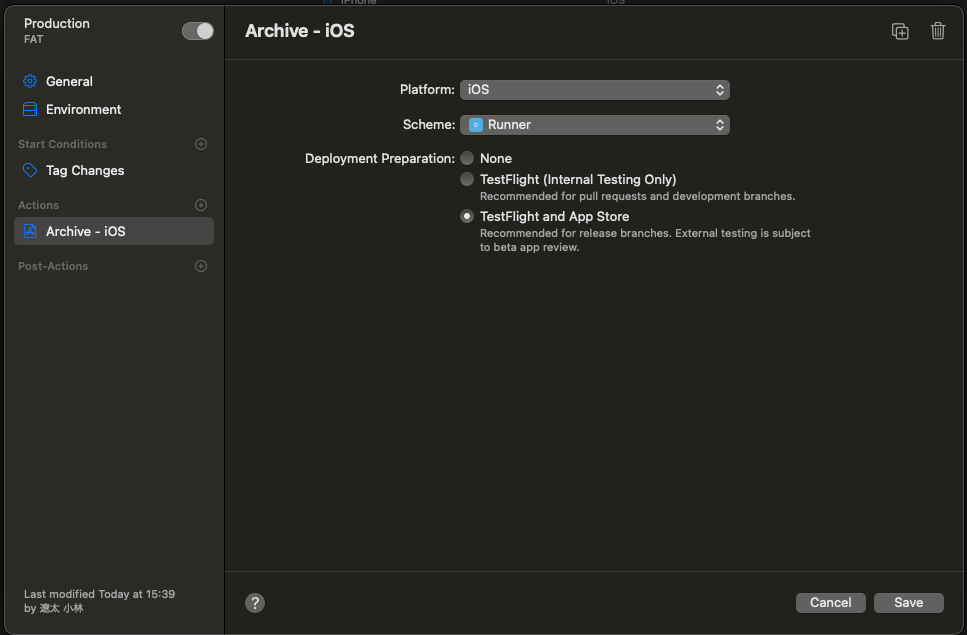Select Archive - iOS action in sidebar
Screen dimensions: 967x635
(x=114, y=231)
